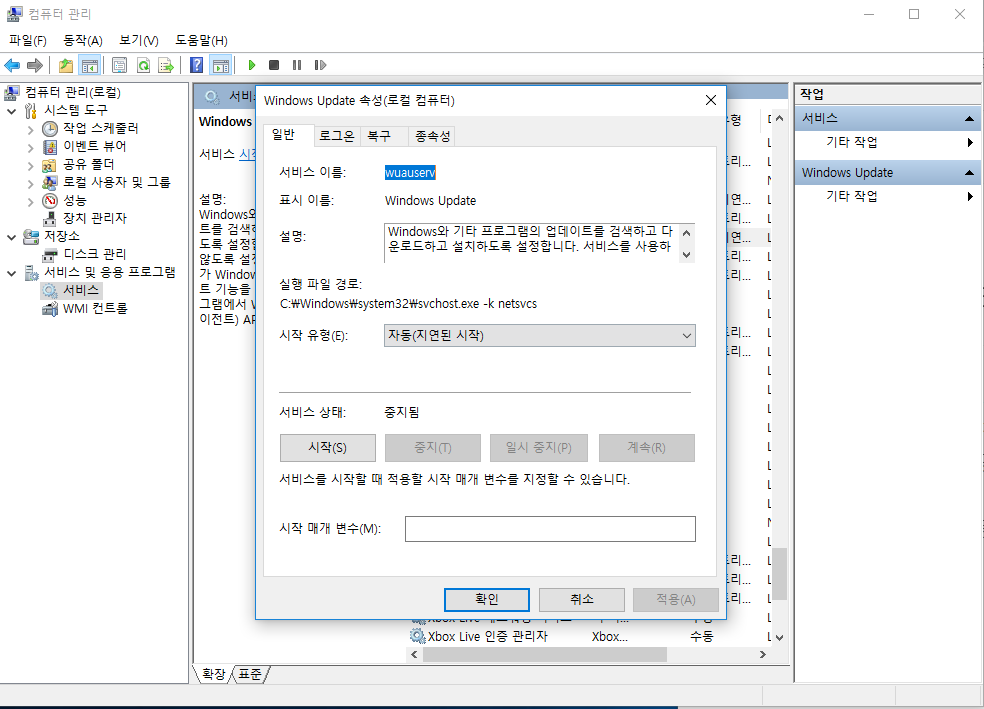Click the 공유 폴더 tree icon
The height and width of the screenshot is (709, 984).
tap(50, 165)
